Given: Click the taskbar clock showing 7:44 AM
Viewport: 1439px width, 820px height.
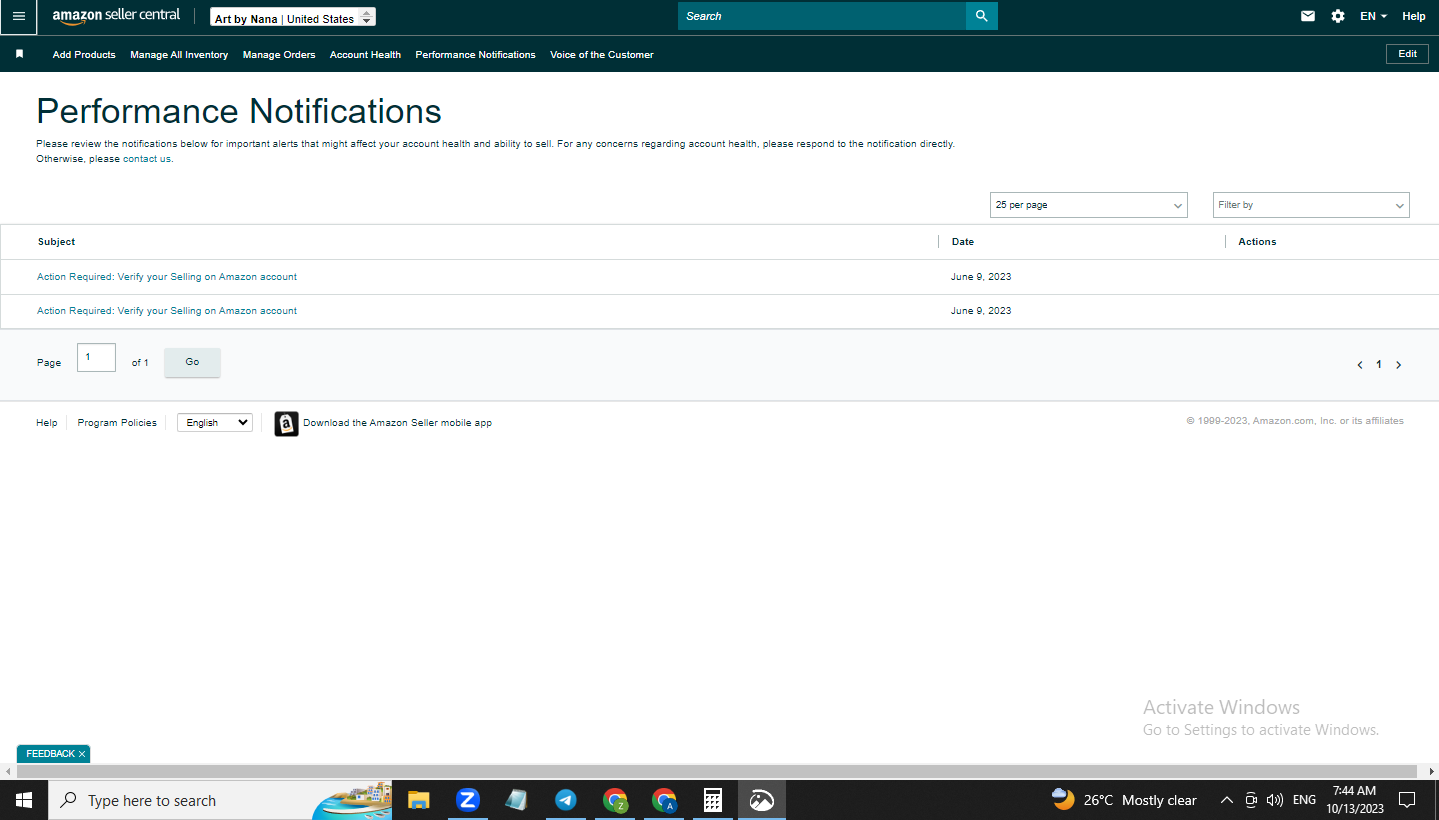Looking at the screenshot, I should (1355, 800).
